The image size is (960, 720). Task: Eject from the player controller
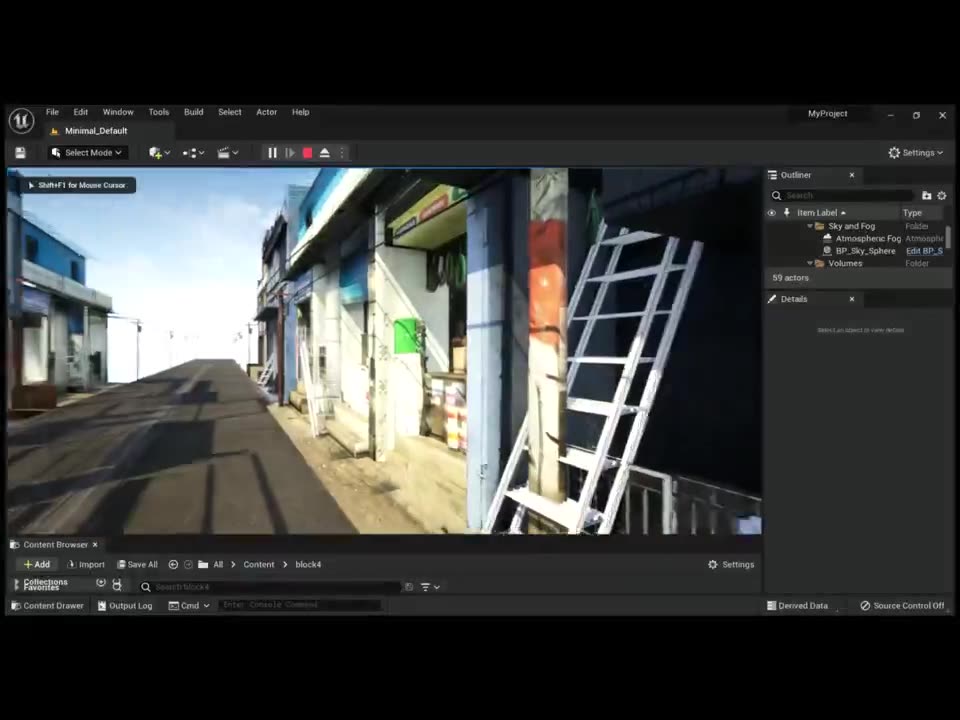coord(325,153)
